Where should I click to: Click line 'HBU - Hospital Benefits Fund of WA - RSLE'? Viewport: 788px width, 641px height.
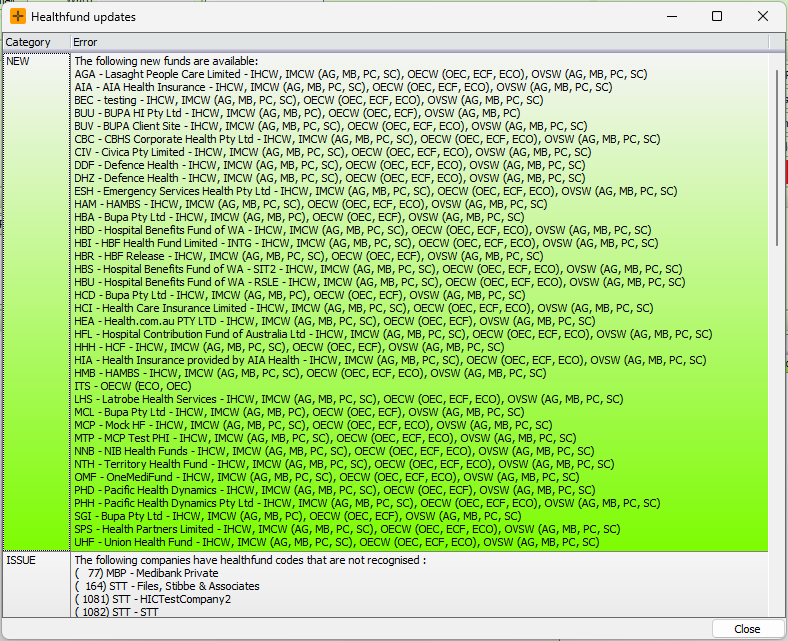point(380,282)
